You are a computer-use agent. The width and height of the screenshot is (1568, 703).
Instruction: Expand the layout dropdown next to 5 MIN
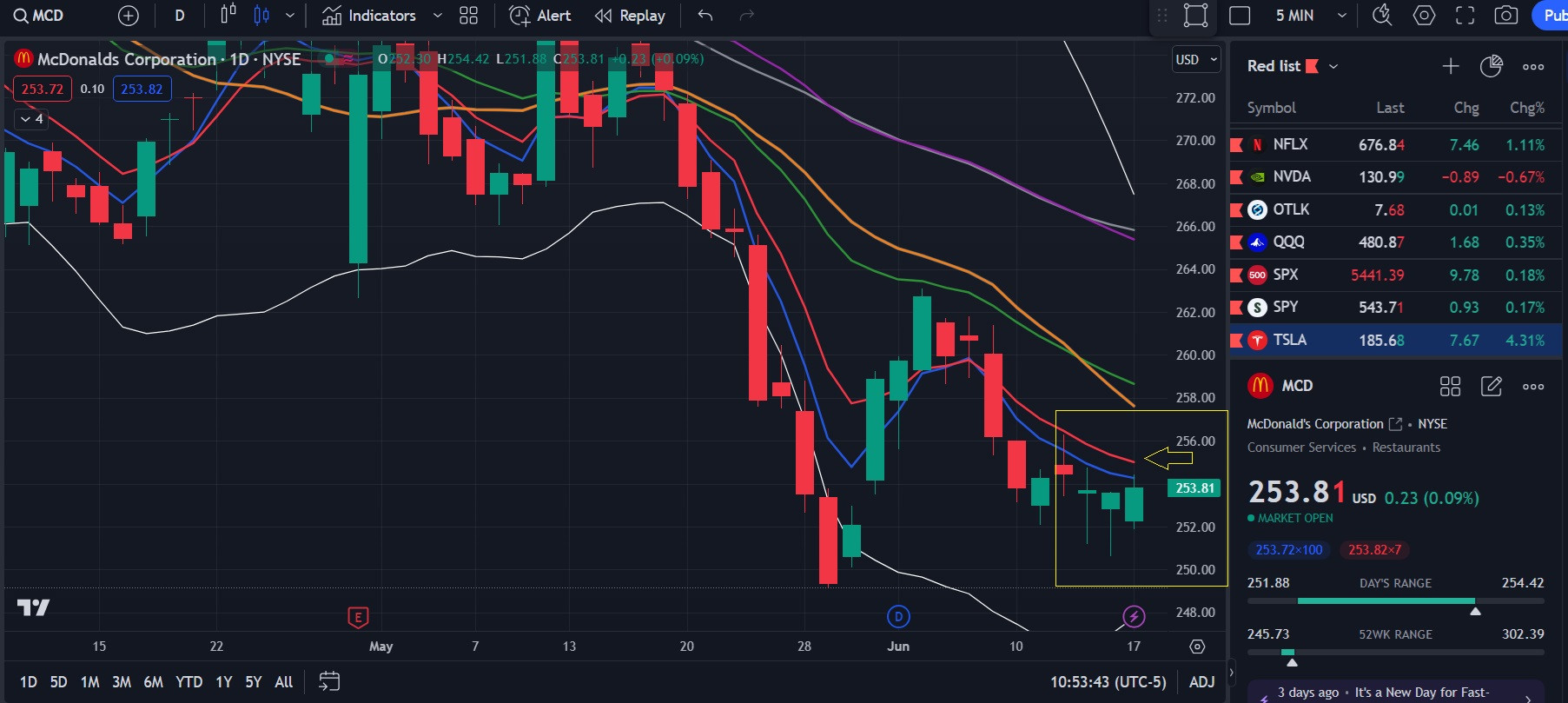[x=1342, y=16]
